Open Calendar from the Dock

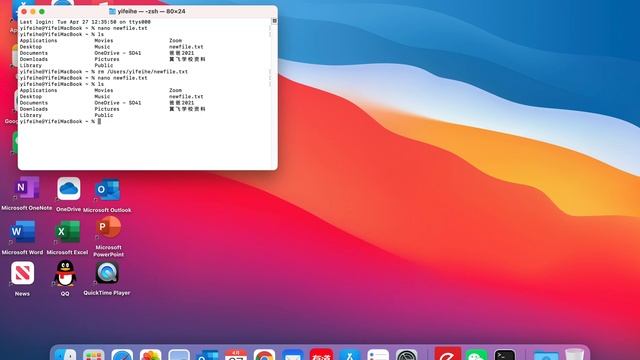tap(236, 355)
